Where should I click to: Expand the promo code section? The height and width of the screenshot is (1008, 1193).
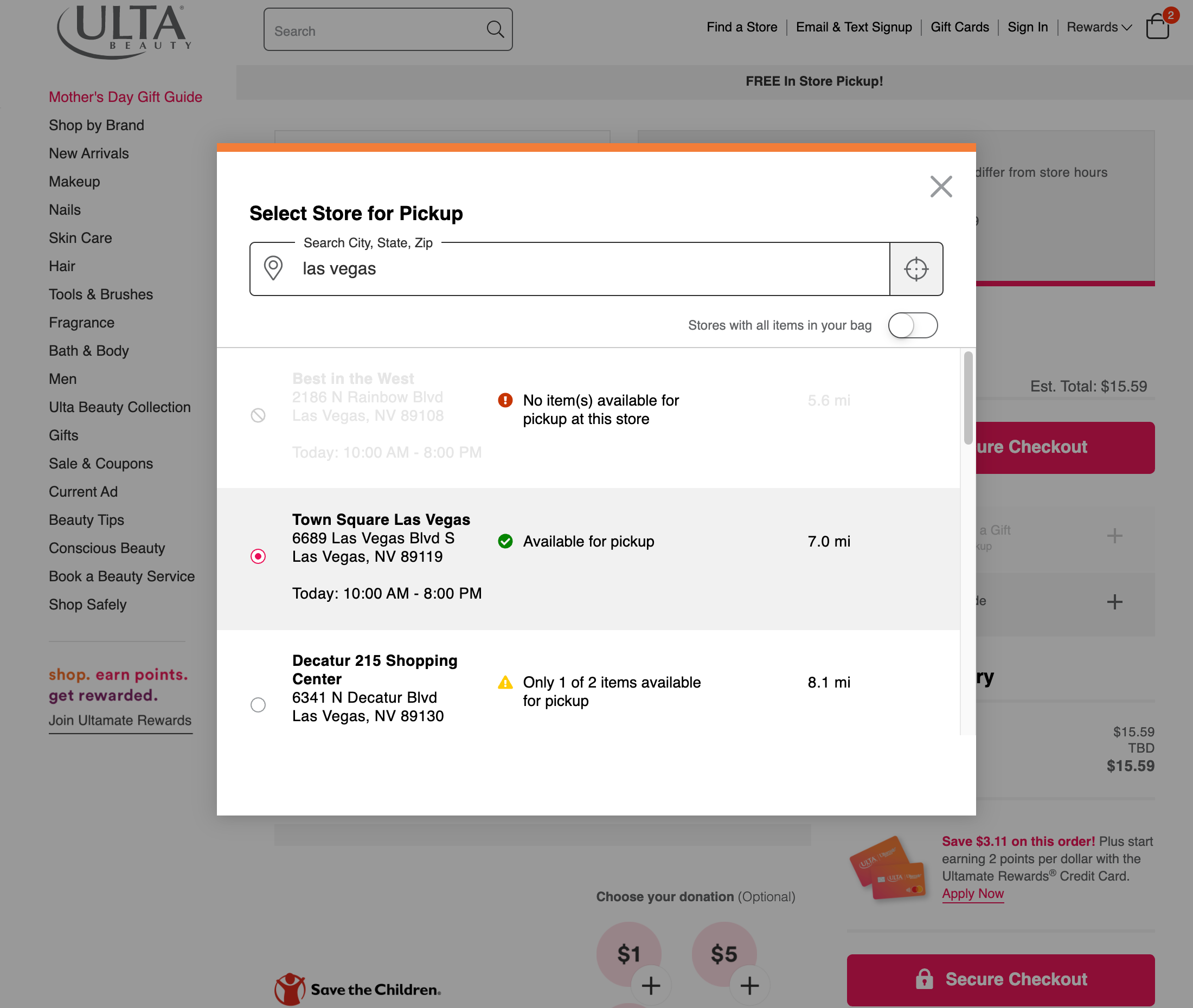(x=1114, y=601)
